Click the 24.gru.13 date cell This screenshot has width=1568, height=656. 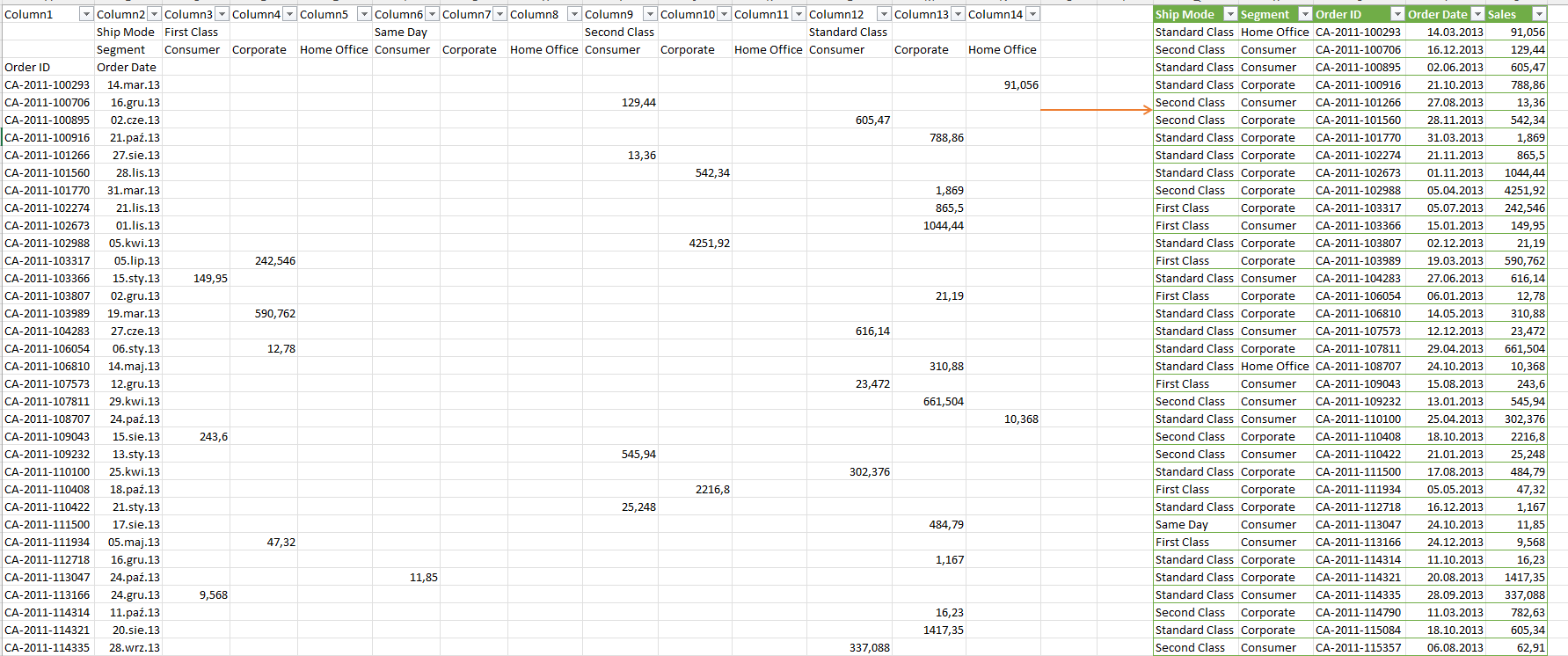point(128,595)
